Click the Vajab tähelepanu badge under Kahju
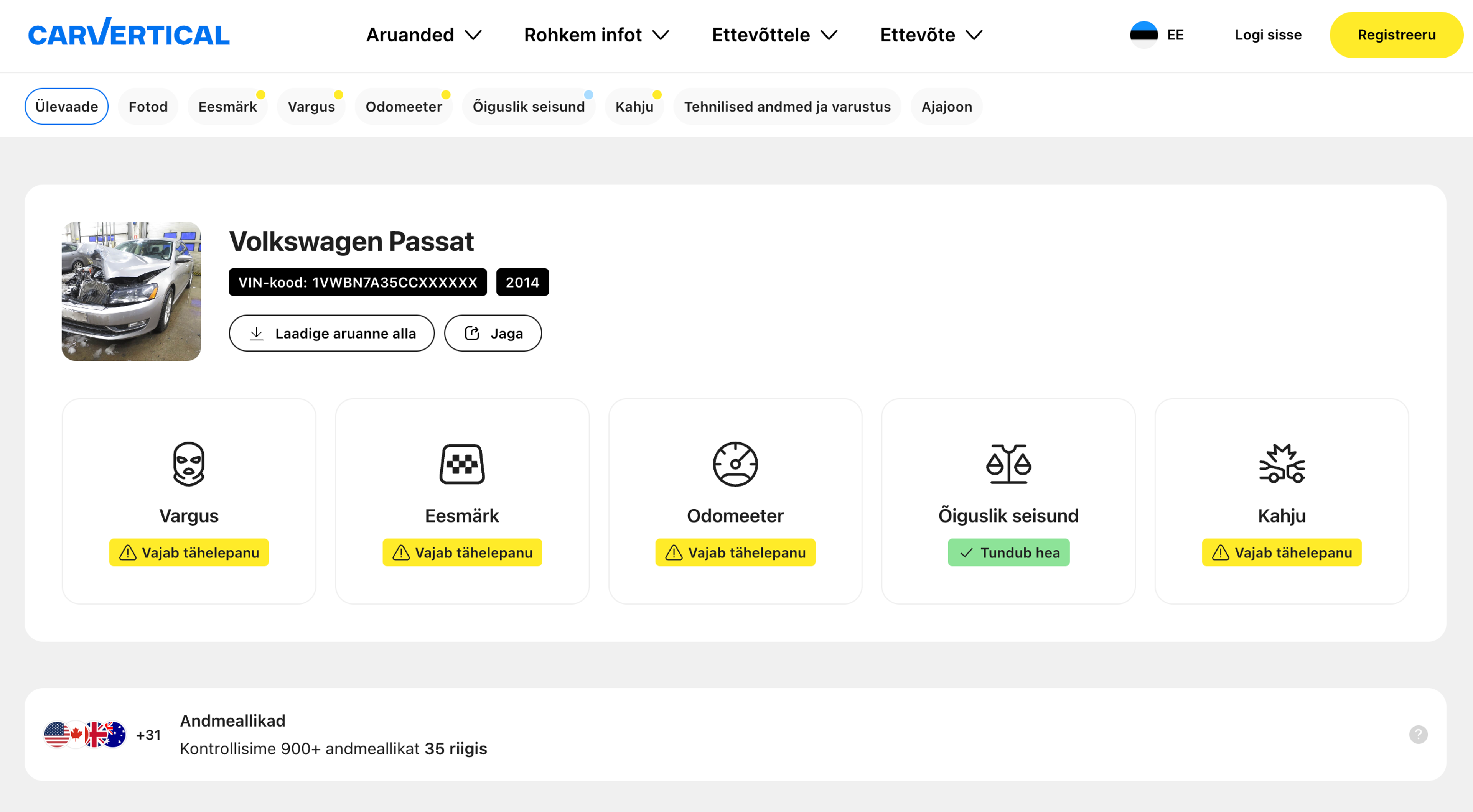Screen dimensions: 1473x812 (x=1282, y=552)
